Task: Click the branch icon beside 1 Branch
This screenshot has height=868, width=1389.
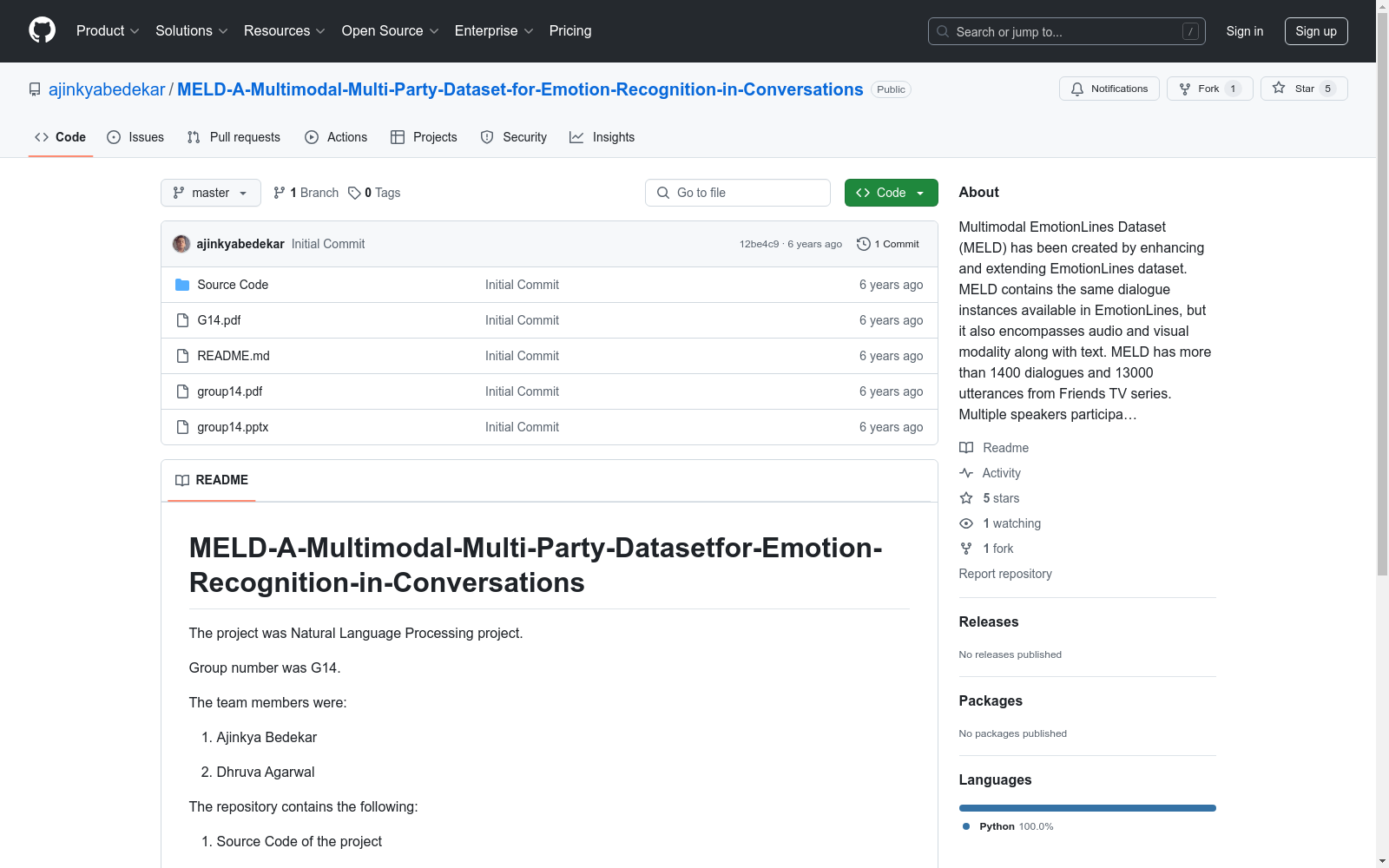Action: click(x=280, y=193)
